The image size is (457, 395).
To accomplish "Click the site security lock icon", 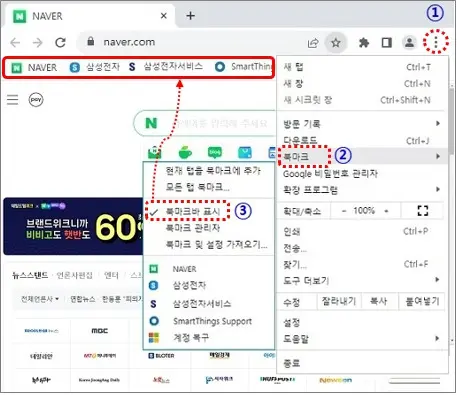I will [x=90, y=41].
